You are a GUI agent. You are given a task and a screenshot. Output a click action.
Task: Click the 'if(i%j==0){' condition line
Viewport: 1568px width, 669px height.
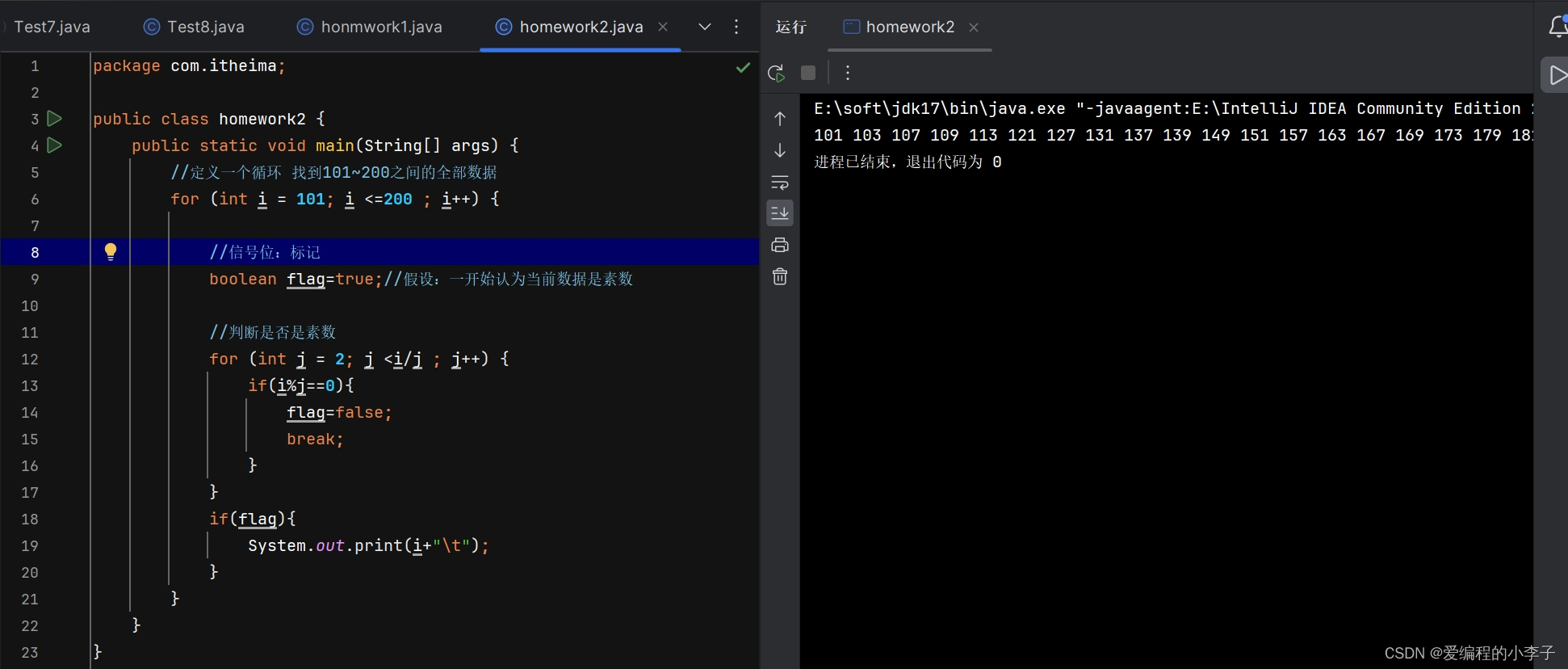tap(301, 385)
